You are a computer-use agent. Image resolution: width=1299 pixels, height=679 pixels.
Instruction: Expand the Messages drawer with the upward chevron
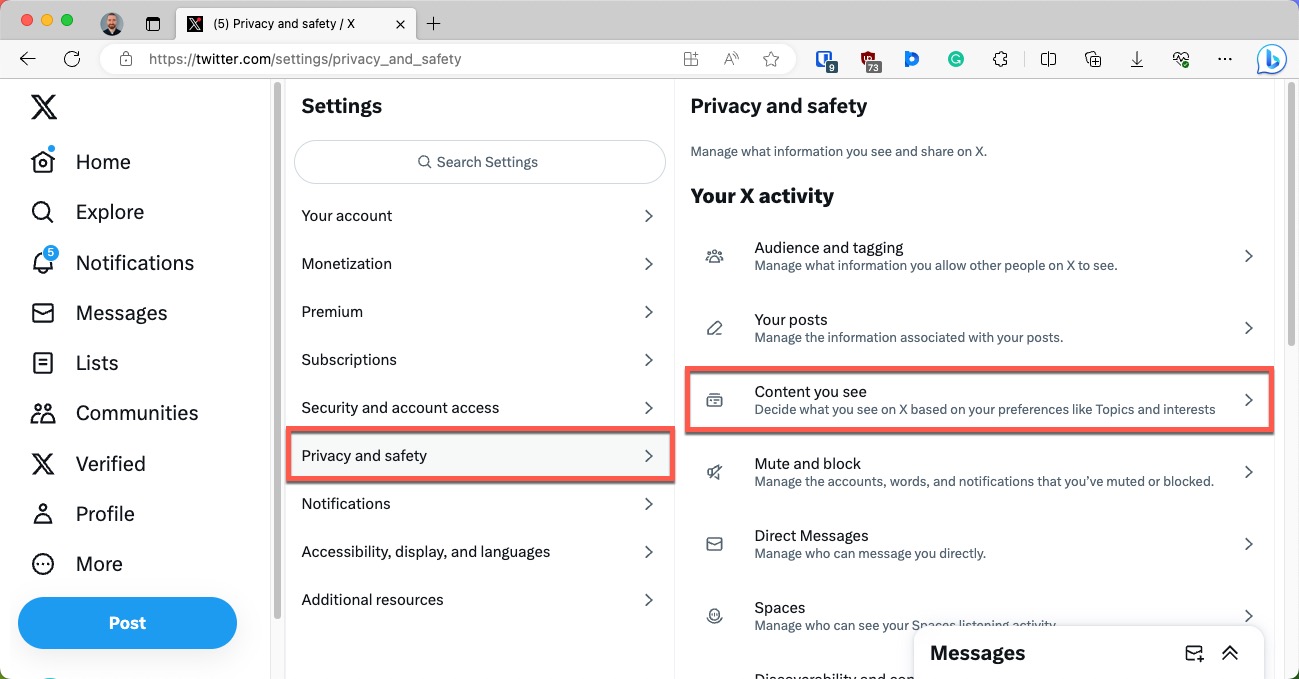pyautogui.click(x=1230, y=653)
